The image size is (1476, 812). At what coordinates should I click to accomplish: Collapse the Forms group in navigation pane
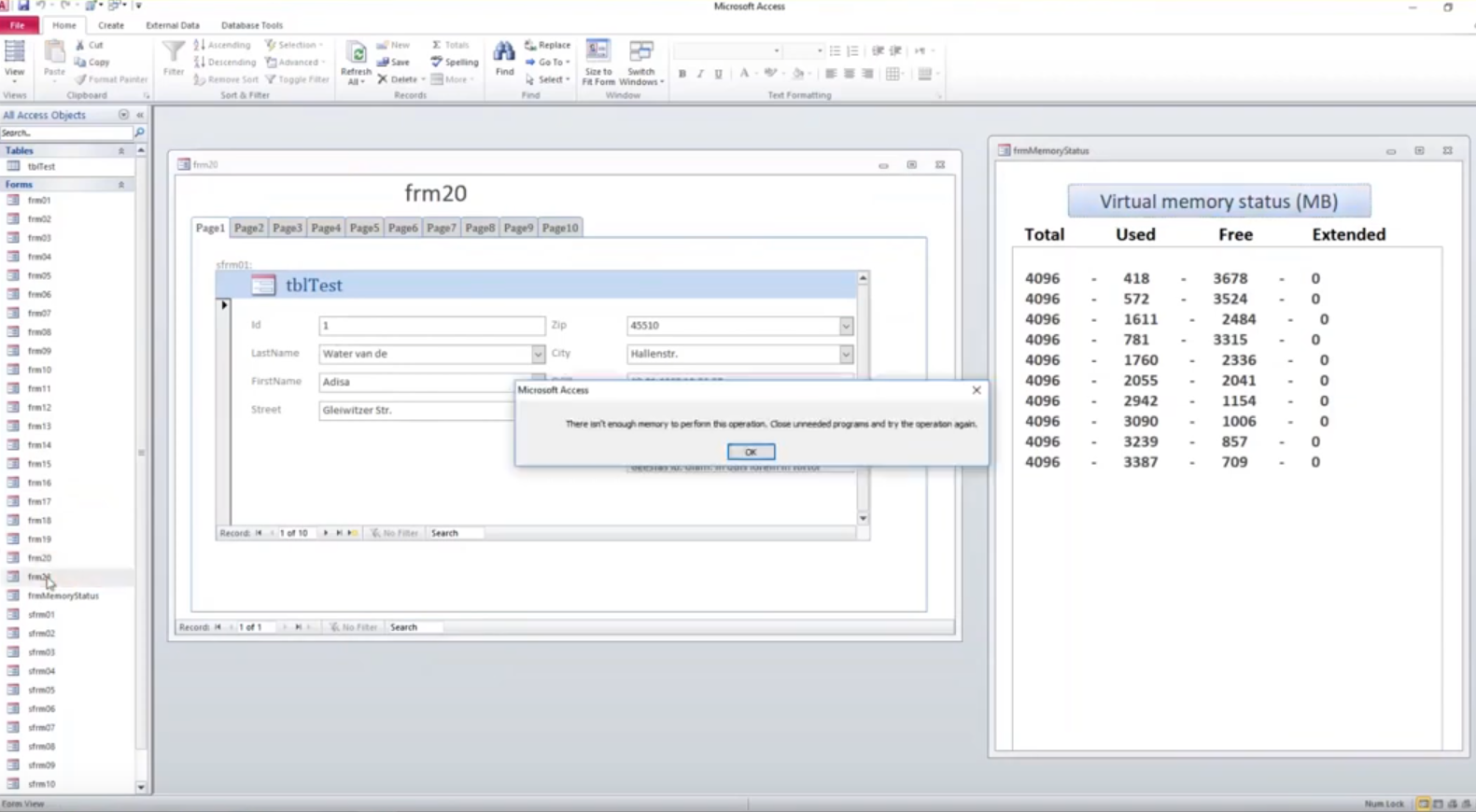120,185
